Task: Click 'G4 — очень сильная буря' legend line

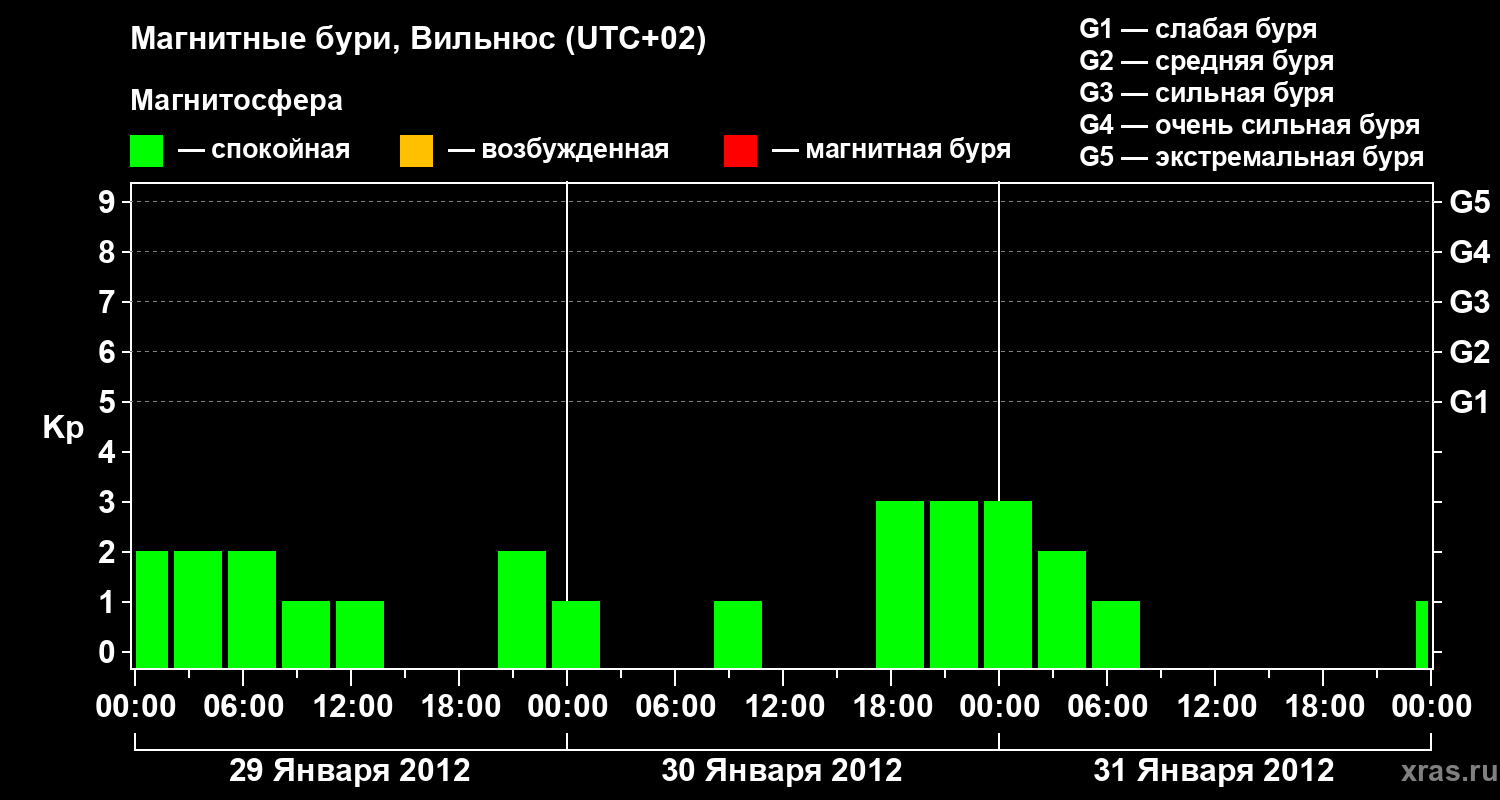Action: (1250, 125)
